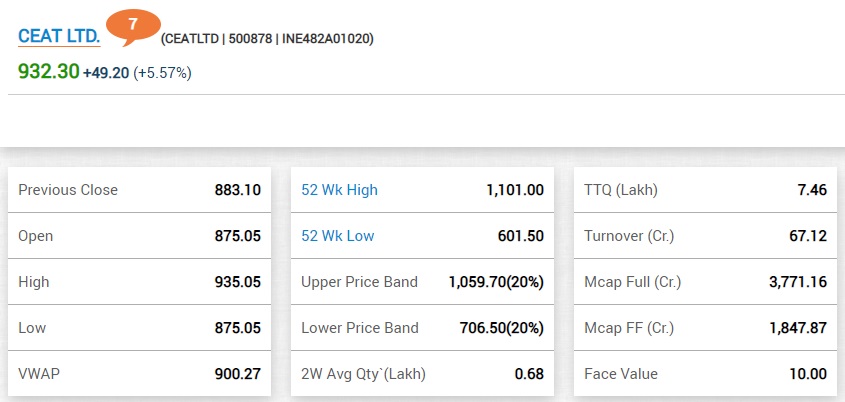Select the price change +49.20

106,73
